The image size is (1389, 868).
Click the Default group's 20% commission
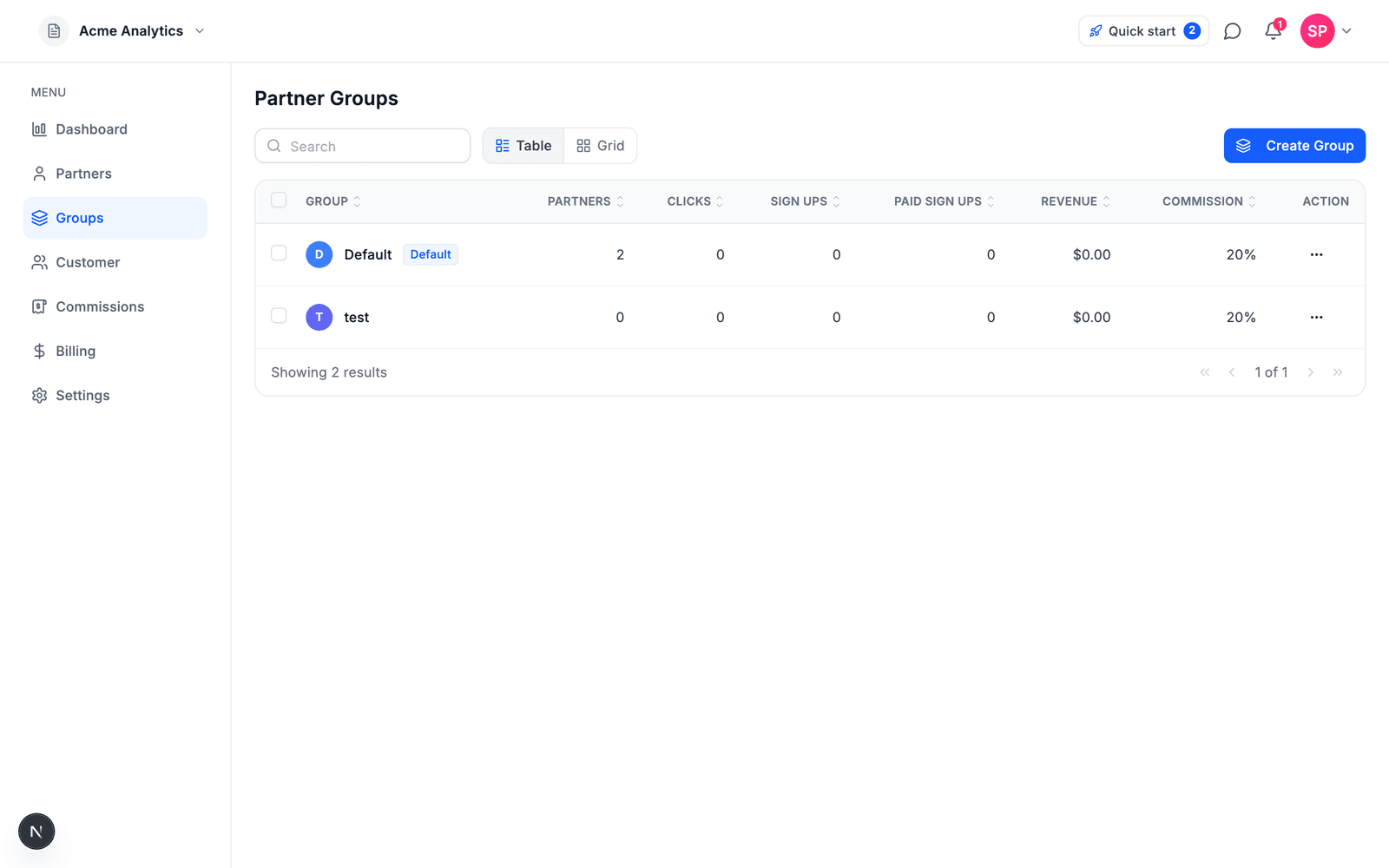(1241, 254)
